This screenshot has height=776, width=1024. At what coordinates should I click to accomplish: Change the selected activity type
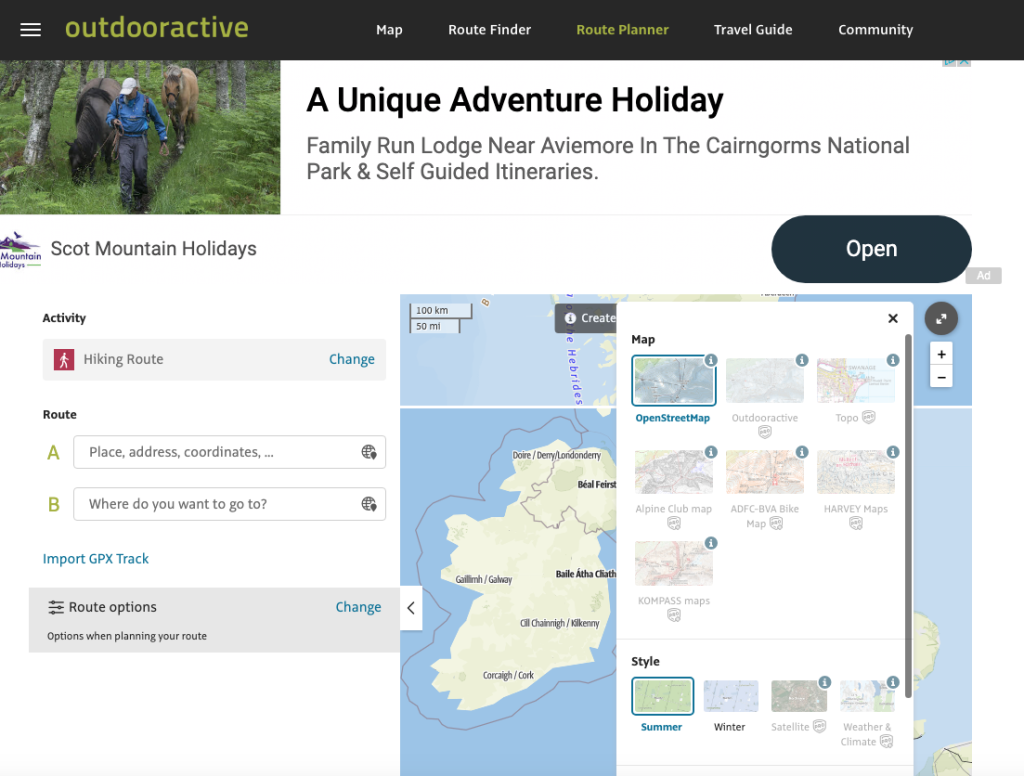352,359
